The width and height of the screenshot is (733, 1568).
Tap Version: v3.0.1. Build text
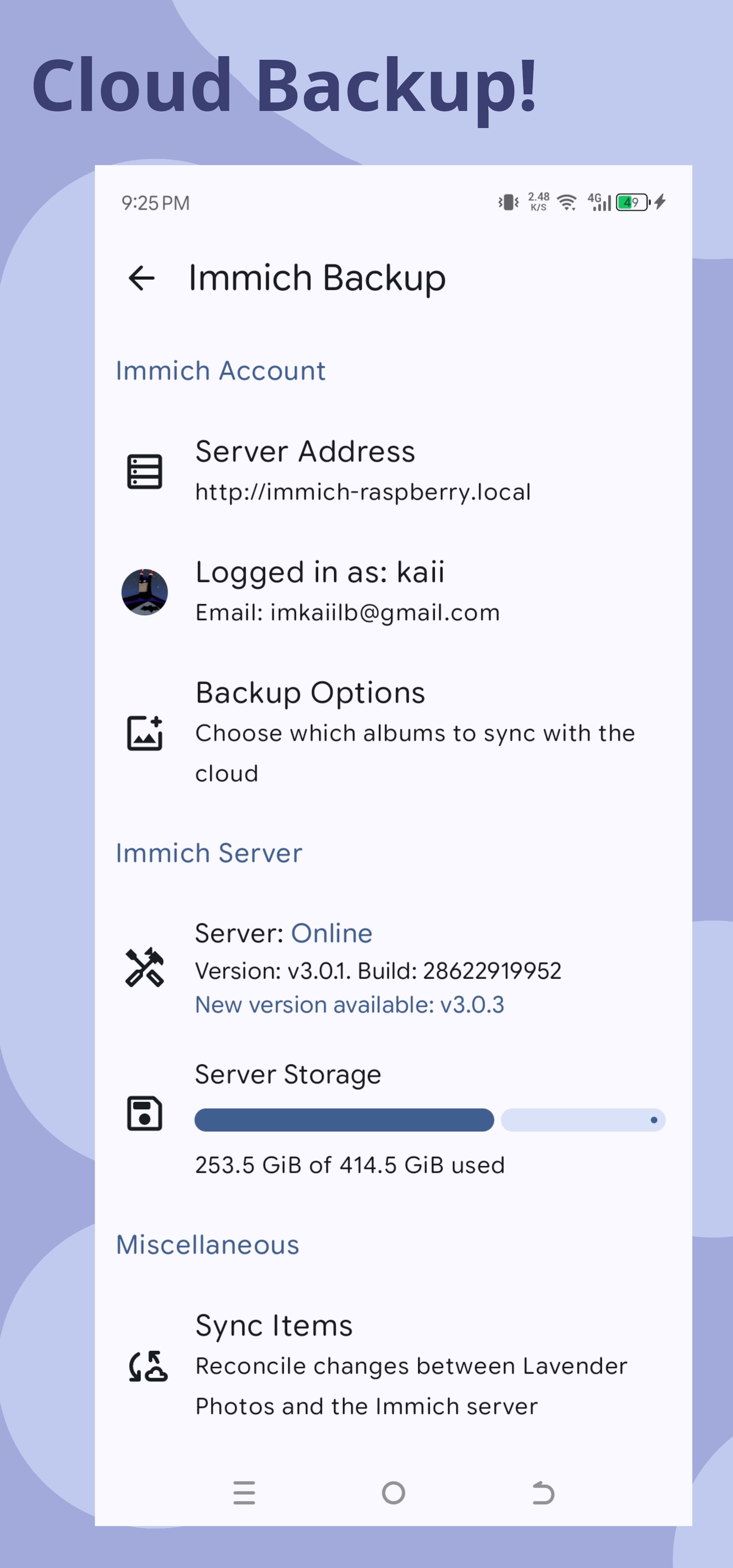(378, 971)
